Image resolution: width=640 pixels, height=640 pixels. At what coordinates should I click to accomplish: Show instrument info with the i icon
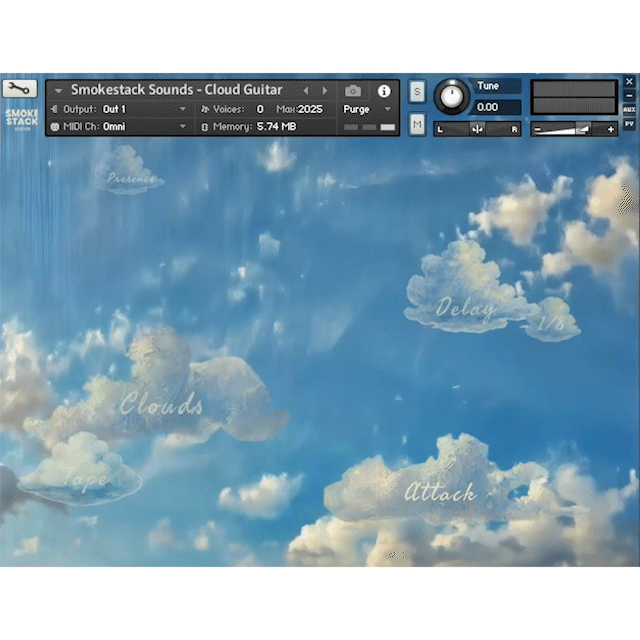pyautogui.click(x=384, y=90)
